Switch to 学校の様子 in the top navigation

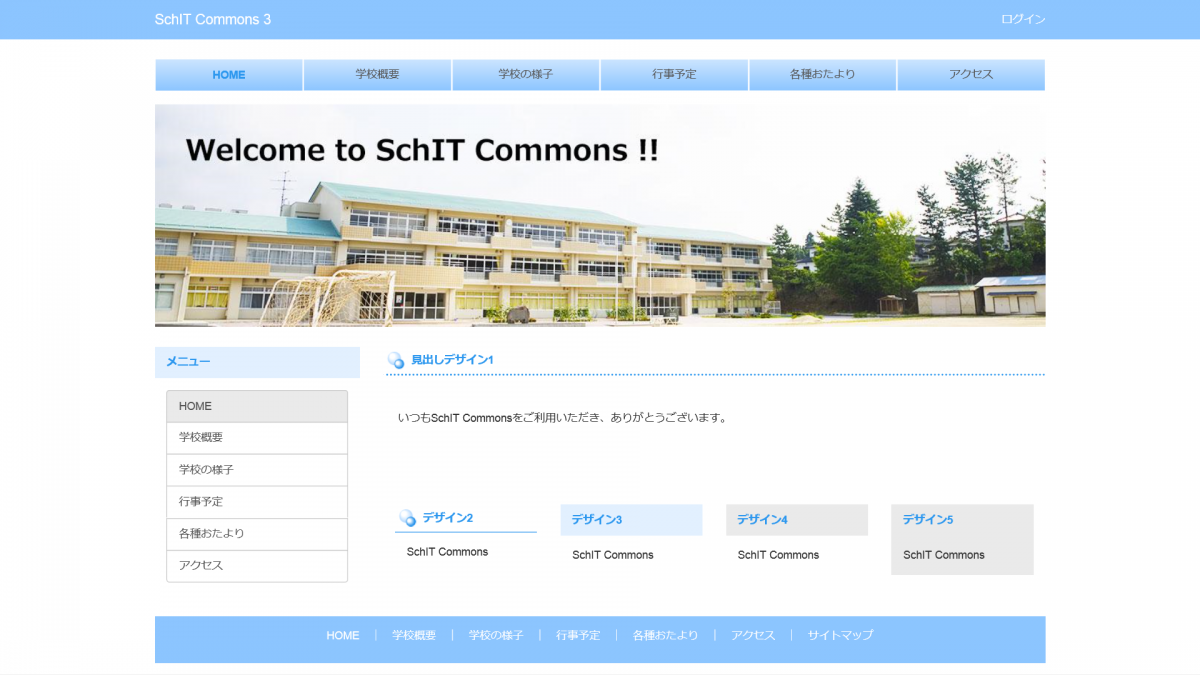click(526, 75)
